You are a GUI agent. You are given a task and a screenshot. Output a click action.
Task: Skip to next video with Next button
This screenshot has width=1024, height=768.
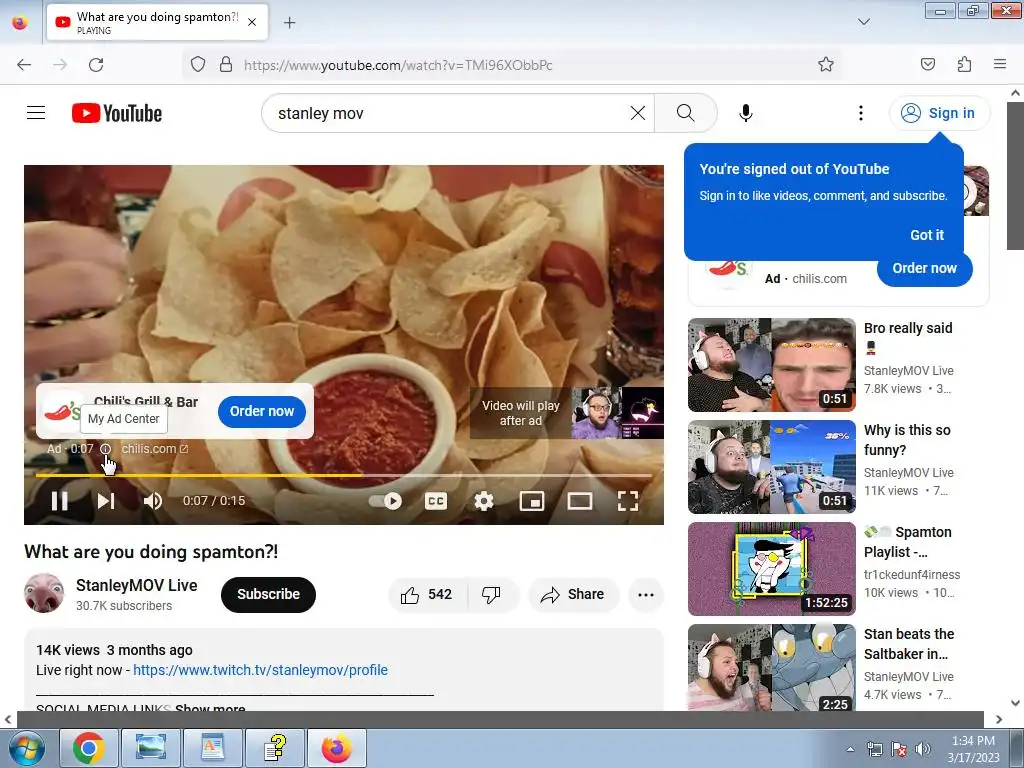106,501
